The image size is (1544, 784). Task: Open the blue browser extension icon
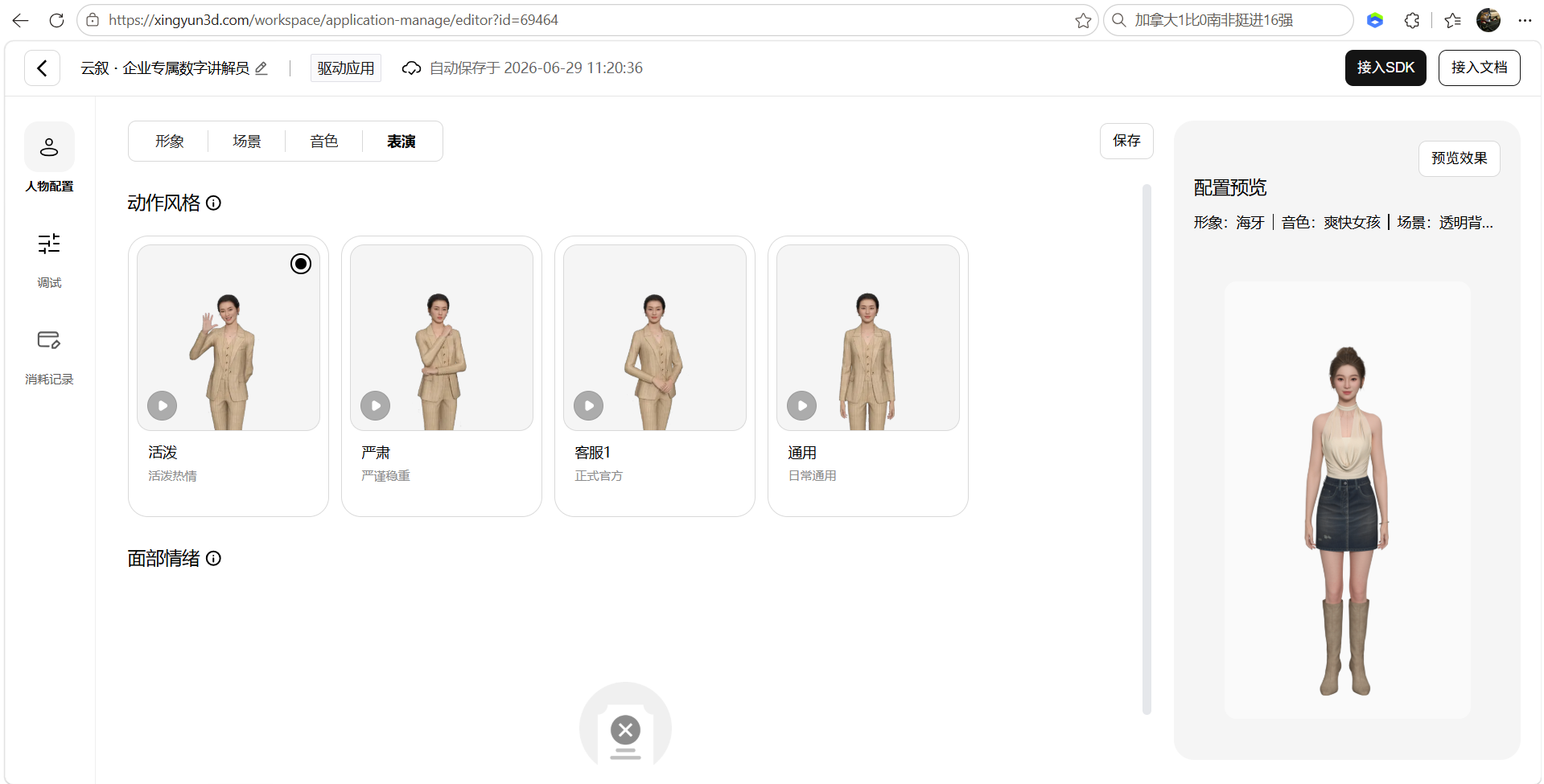pos(1375,20)
